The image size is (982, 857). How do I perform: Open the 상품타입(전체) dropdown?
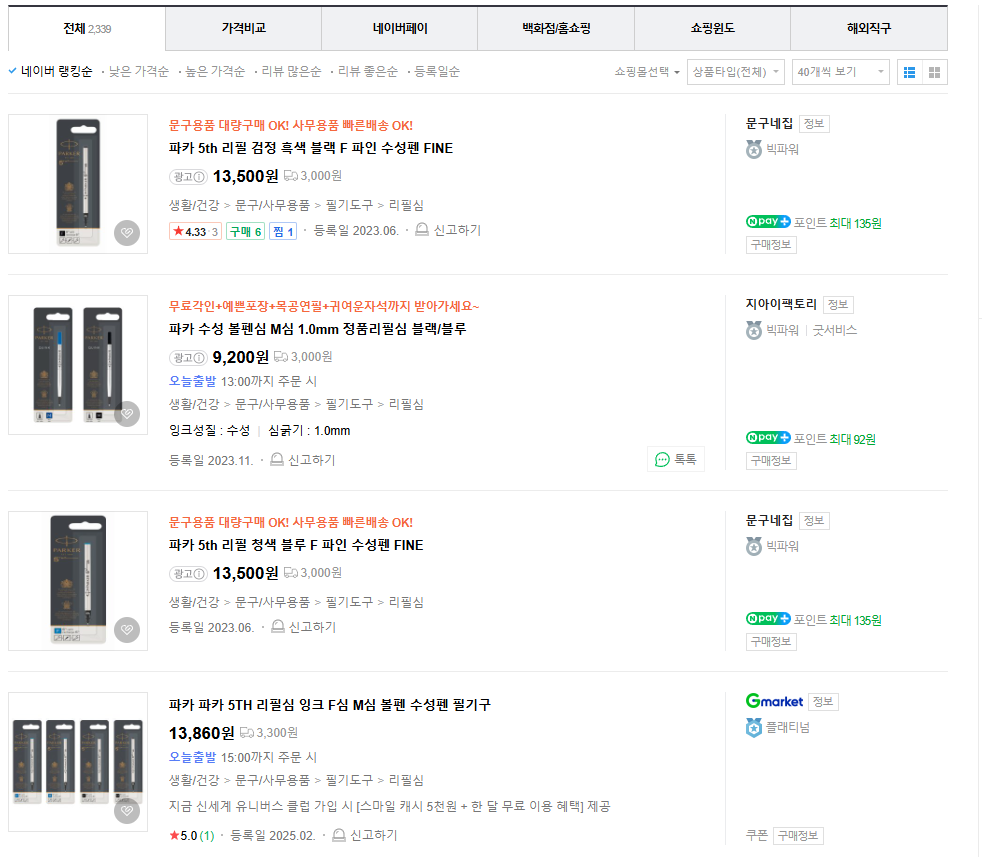coord(735,72)
